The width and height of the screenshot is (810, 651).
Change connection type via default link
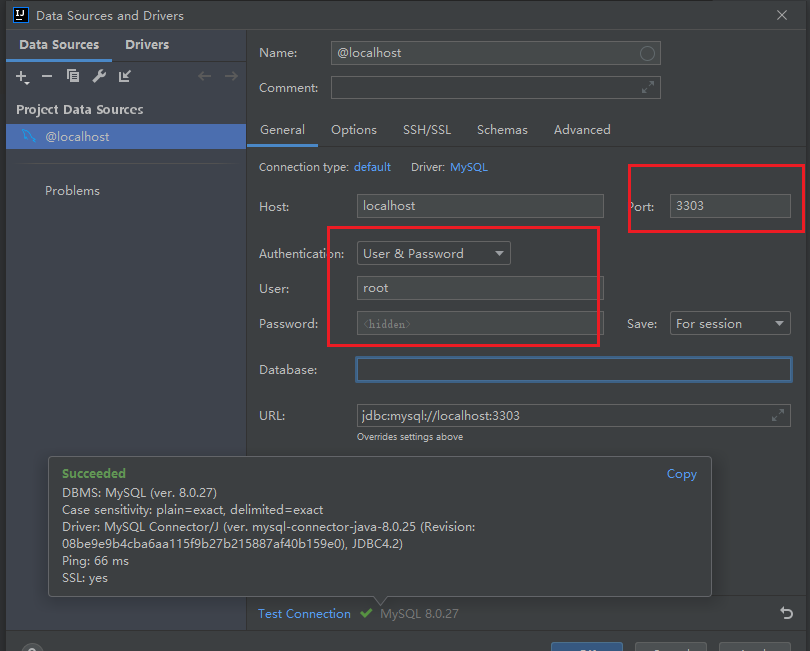tap(372, 167)
